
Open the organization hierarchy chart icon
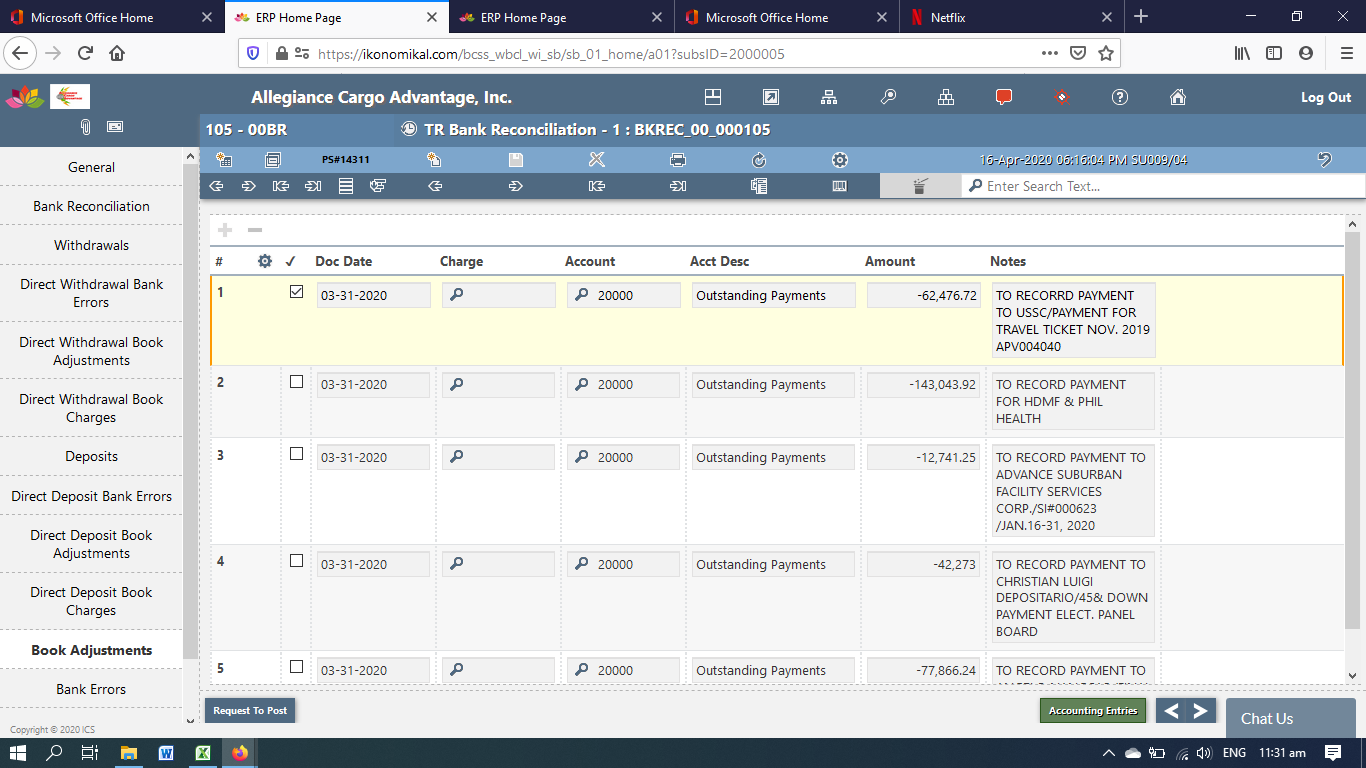(829, 97)
